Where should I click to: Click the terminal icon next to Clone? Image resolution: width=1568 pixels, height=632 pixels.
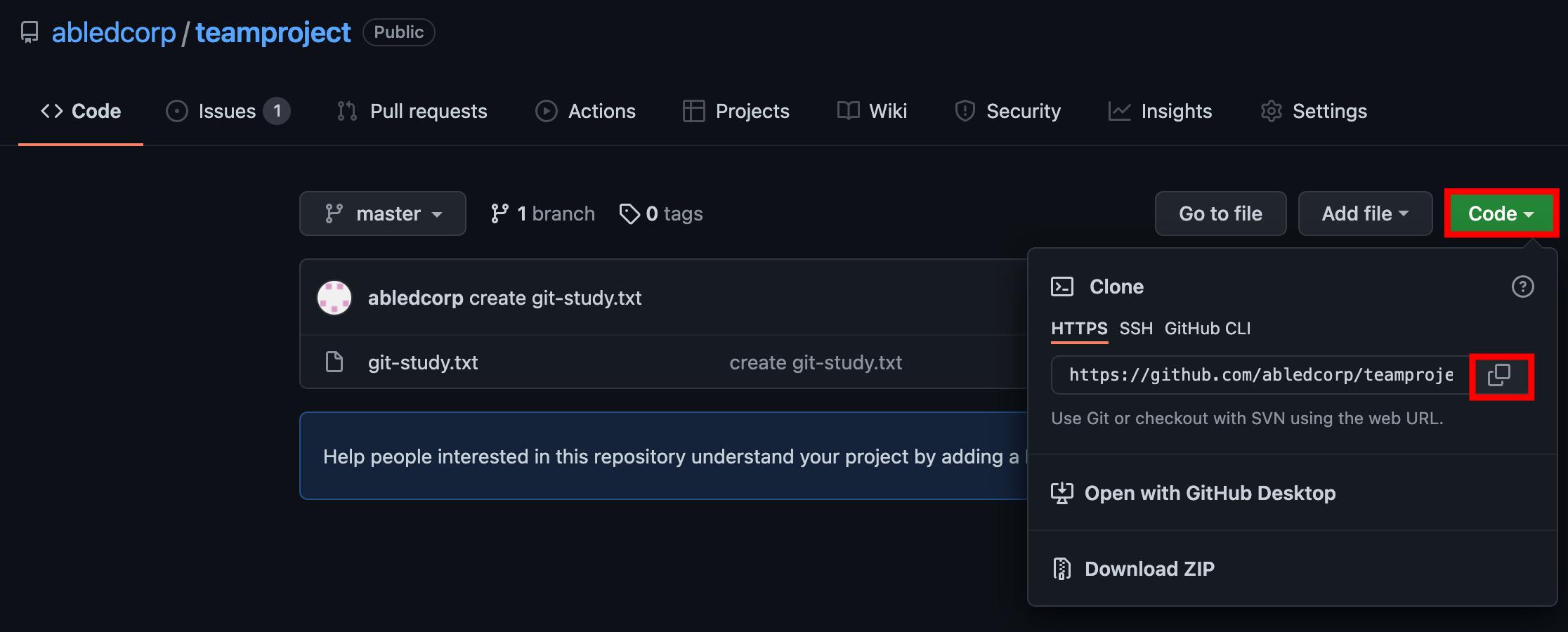click(1061, 287)
